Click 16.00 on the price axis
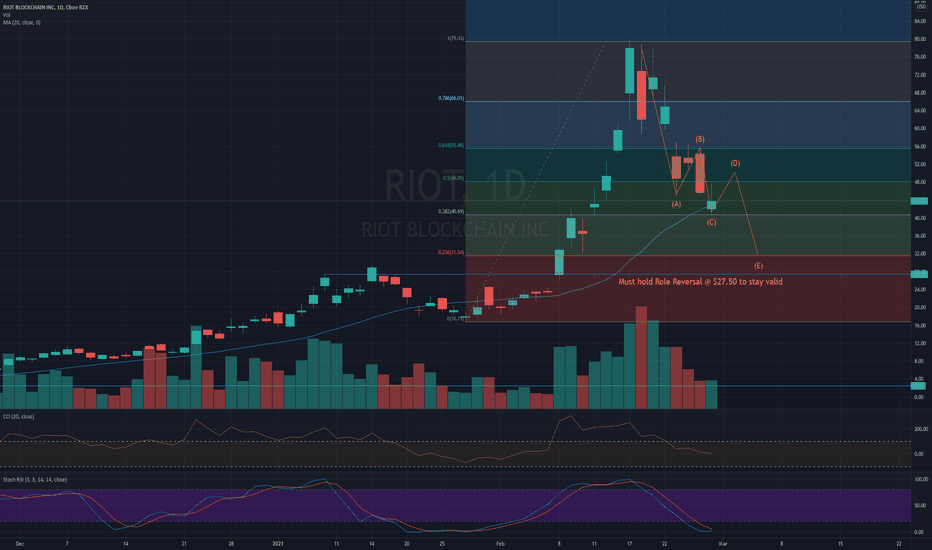Image resolution: width=932 pixels, height=550 pixels. pos(920,325)
